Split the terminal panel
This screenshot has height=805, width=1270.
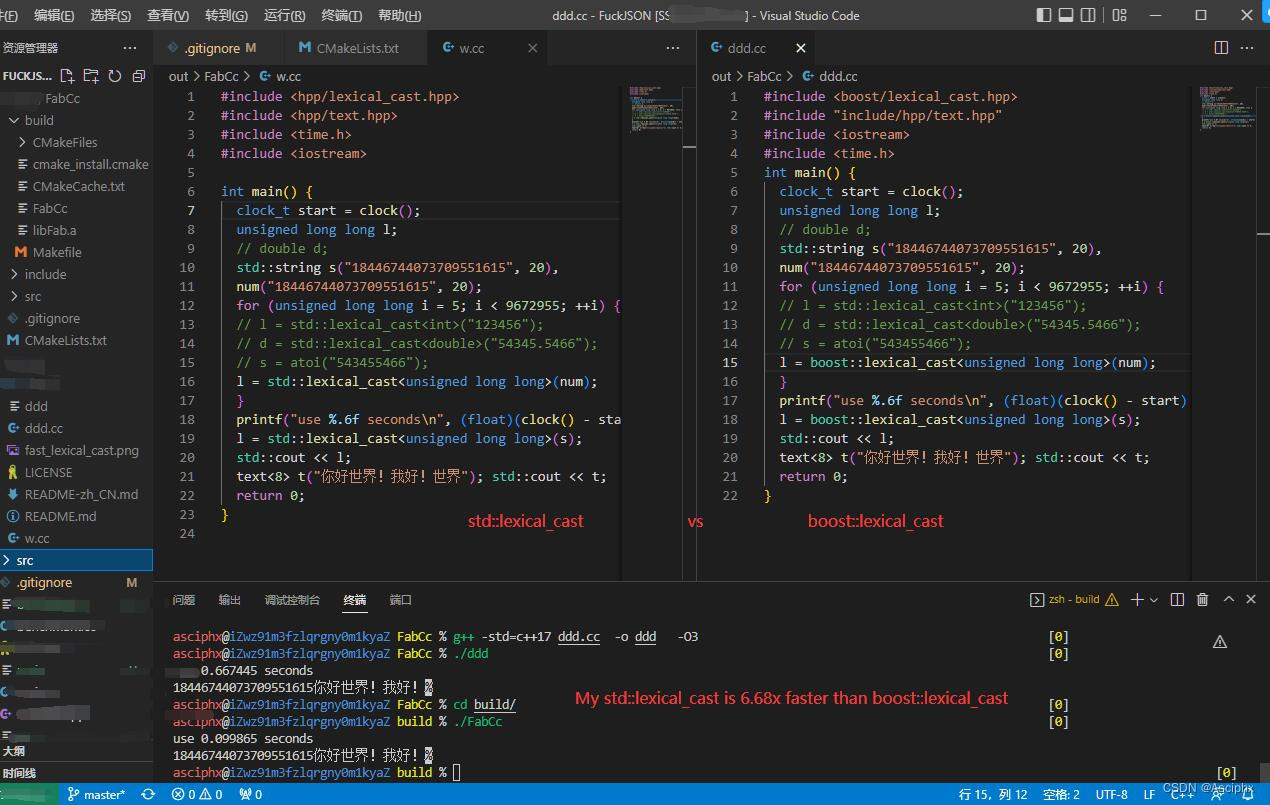tap(1177, 600)
